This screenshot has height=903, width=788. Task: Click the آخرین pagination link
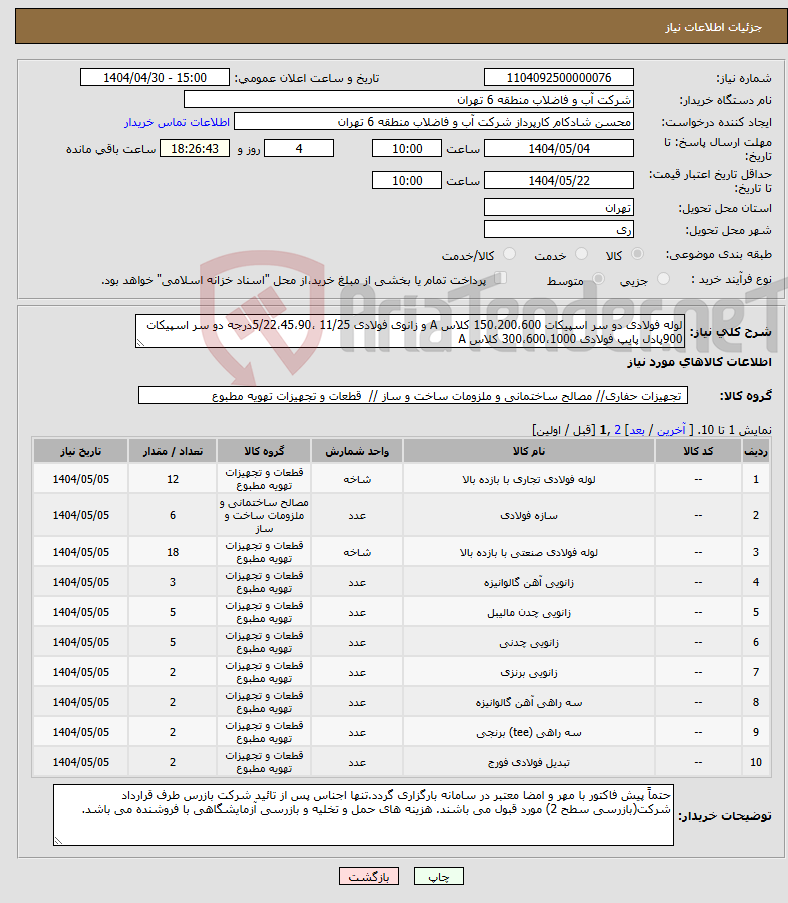[671, 430]
